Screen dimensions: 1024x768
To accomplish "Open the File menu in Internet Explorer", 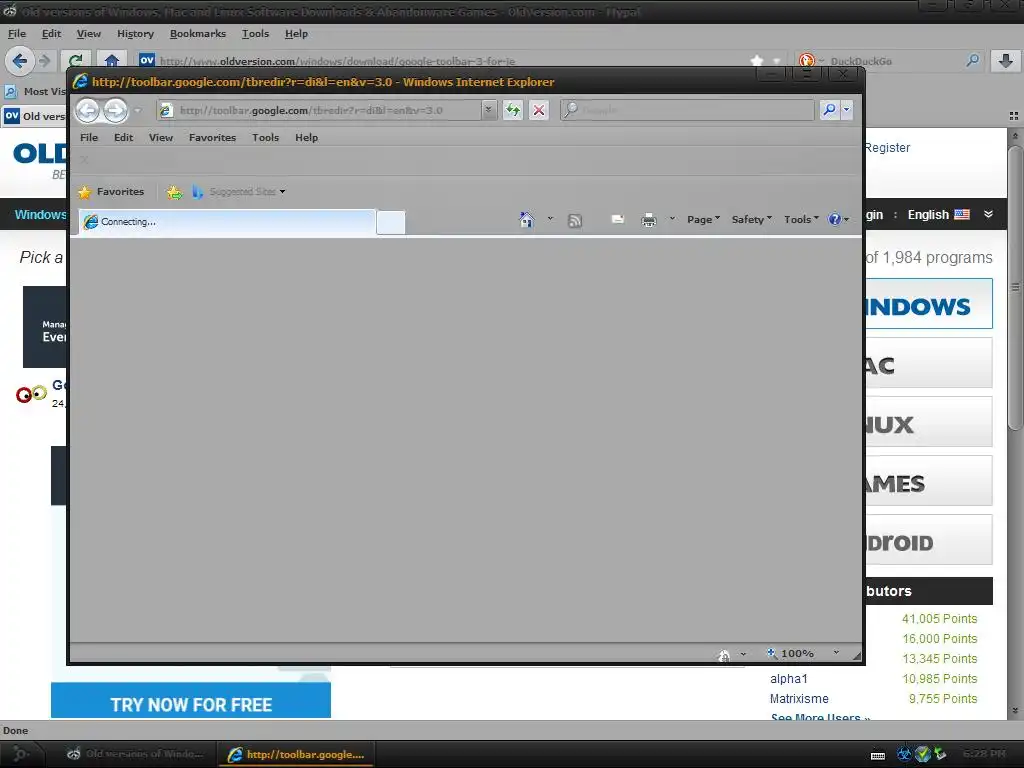I will pyautogui.click(x=89, y=138).
